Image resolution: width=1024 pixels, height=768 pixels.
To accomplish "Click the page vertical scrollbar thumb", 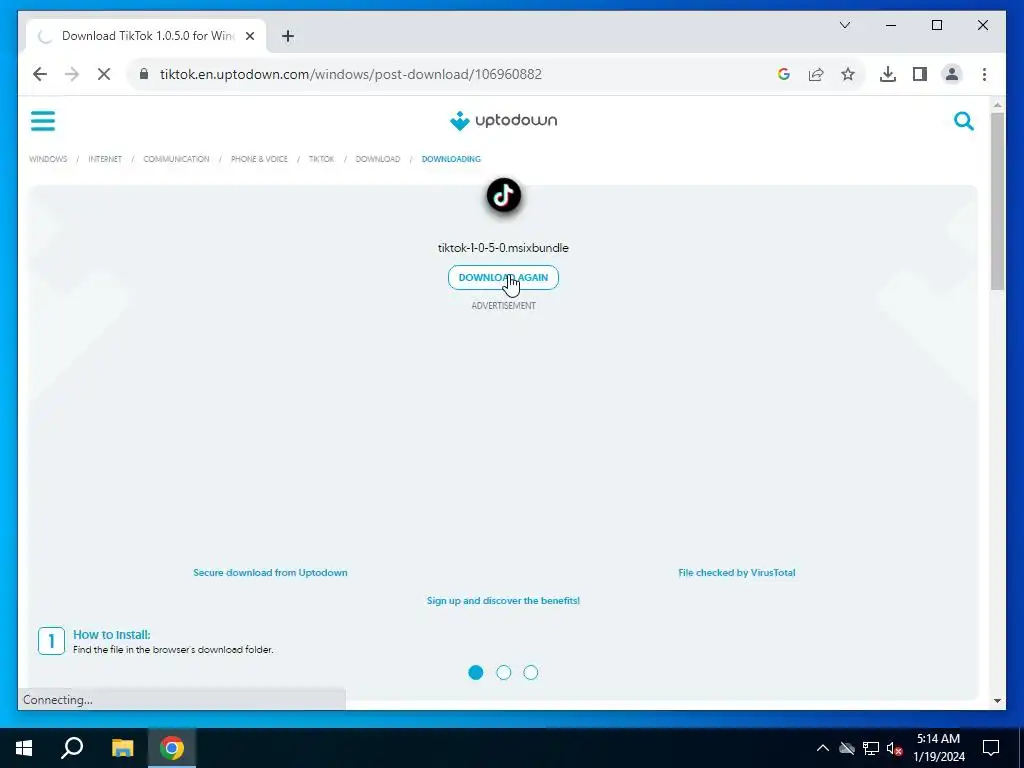I will 997,201.
